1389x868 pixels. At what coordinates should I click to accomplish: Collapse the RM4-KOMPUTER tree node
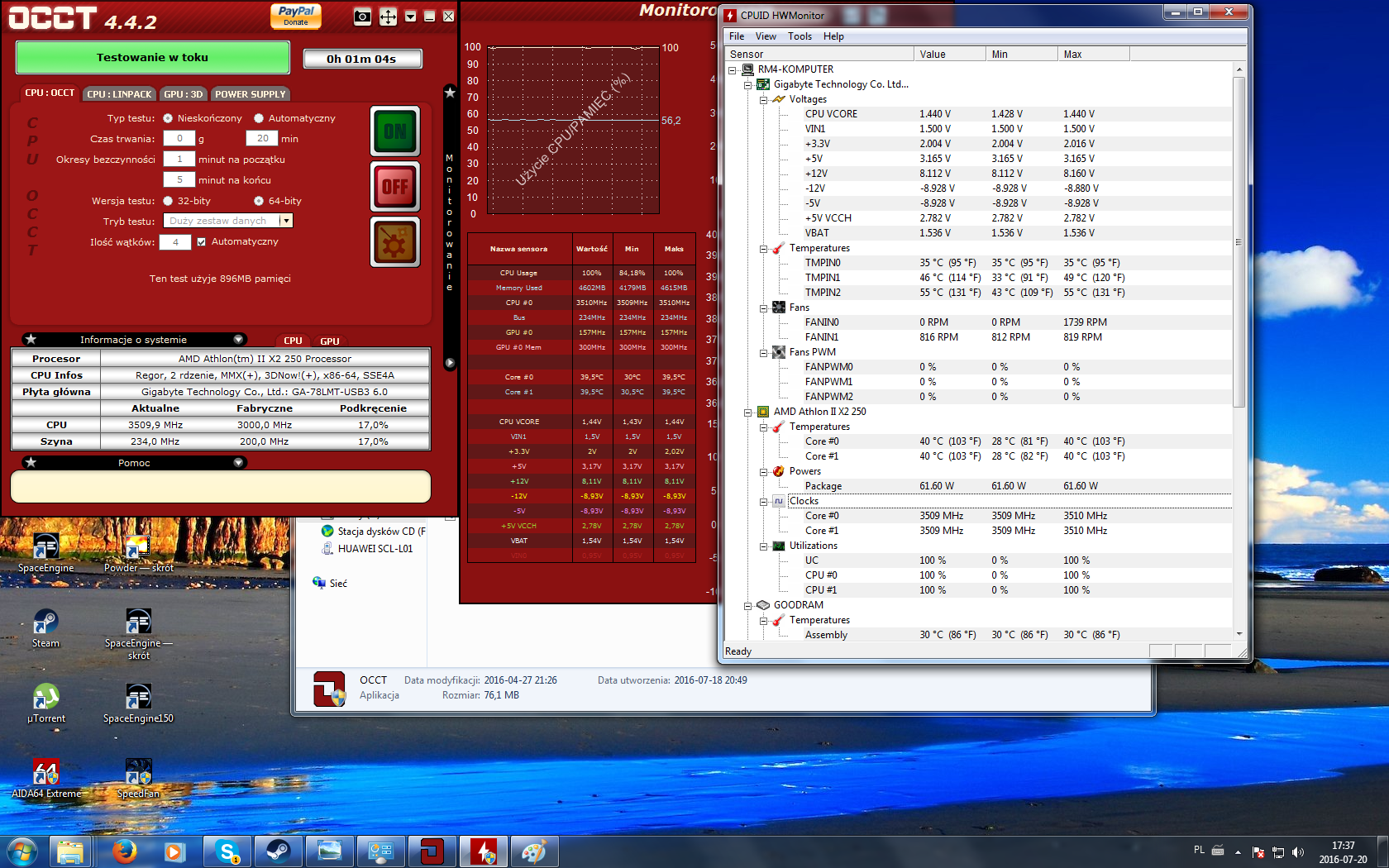[x=733, y=69]
